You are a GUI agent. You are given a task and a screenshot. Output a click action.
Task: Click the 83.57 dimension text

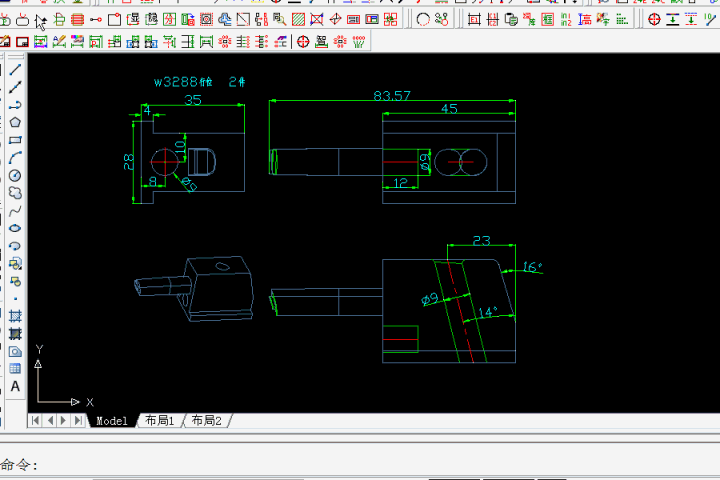pyautogui.click(x=392, y=96)
